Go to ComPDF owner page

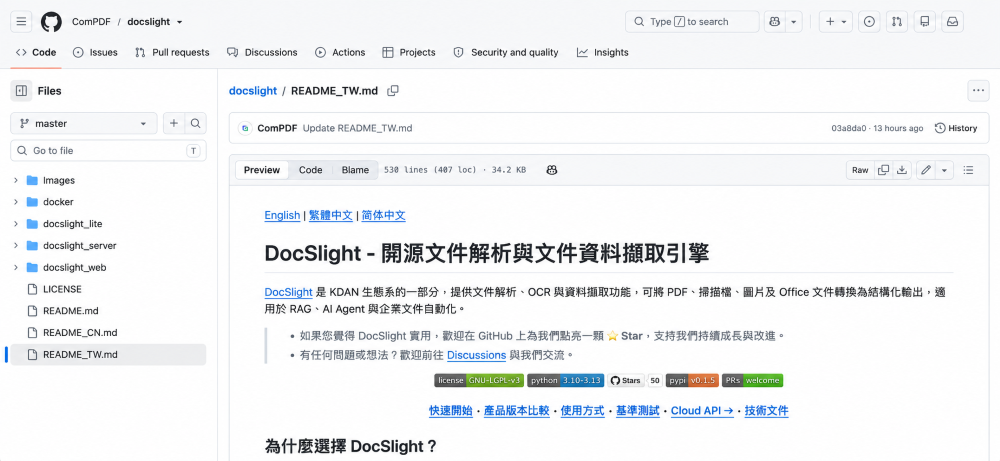tap(92, 22)
